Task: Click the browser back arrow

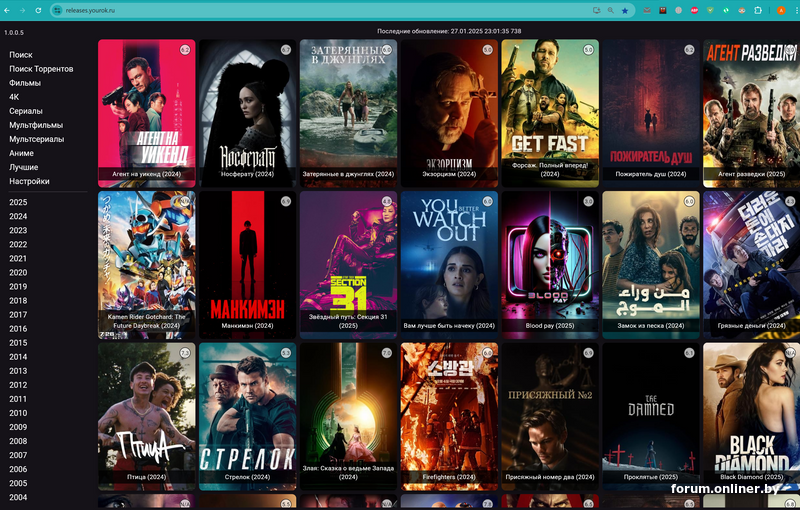Action: (x=7, y=10)
